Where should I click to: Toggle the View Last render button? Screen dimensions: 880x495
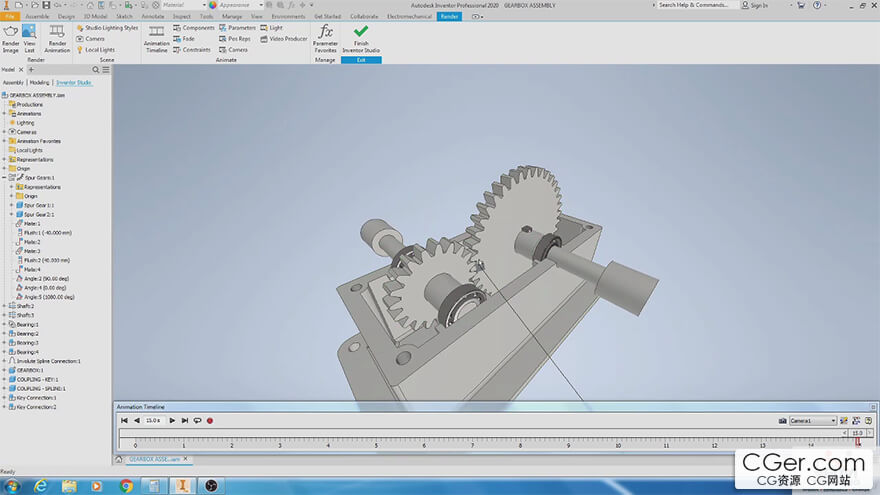tap(29, 32)
